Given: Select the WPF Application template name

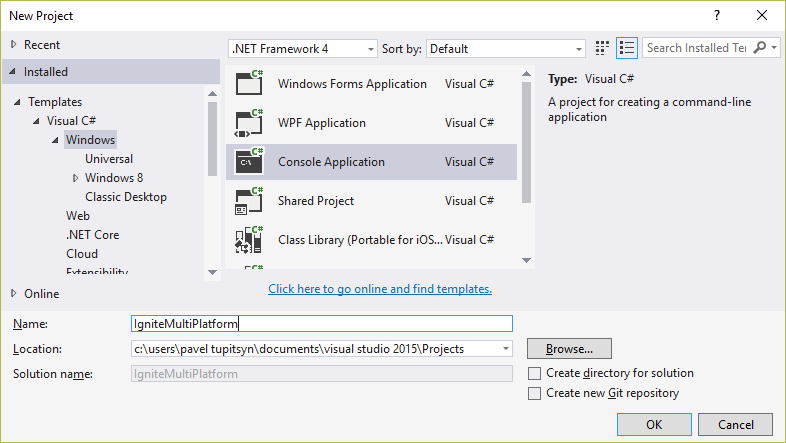Looking at the screenshot, I should coord(322,123).
